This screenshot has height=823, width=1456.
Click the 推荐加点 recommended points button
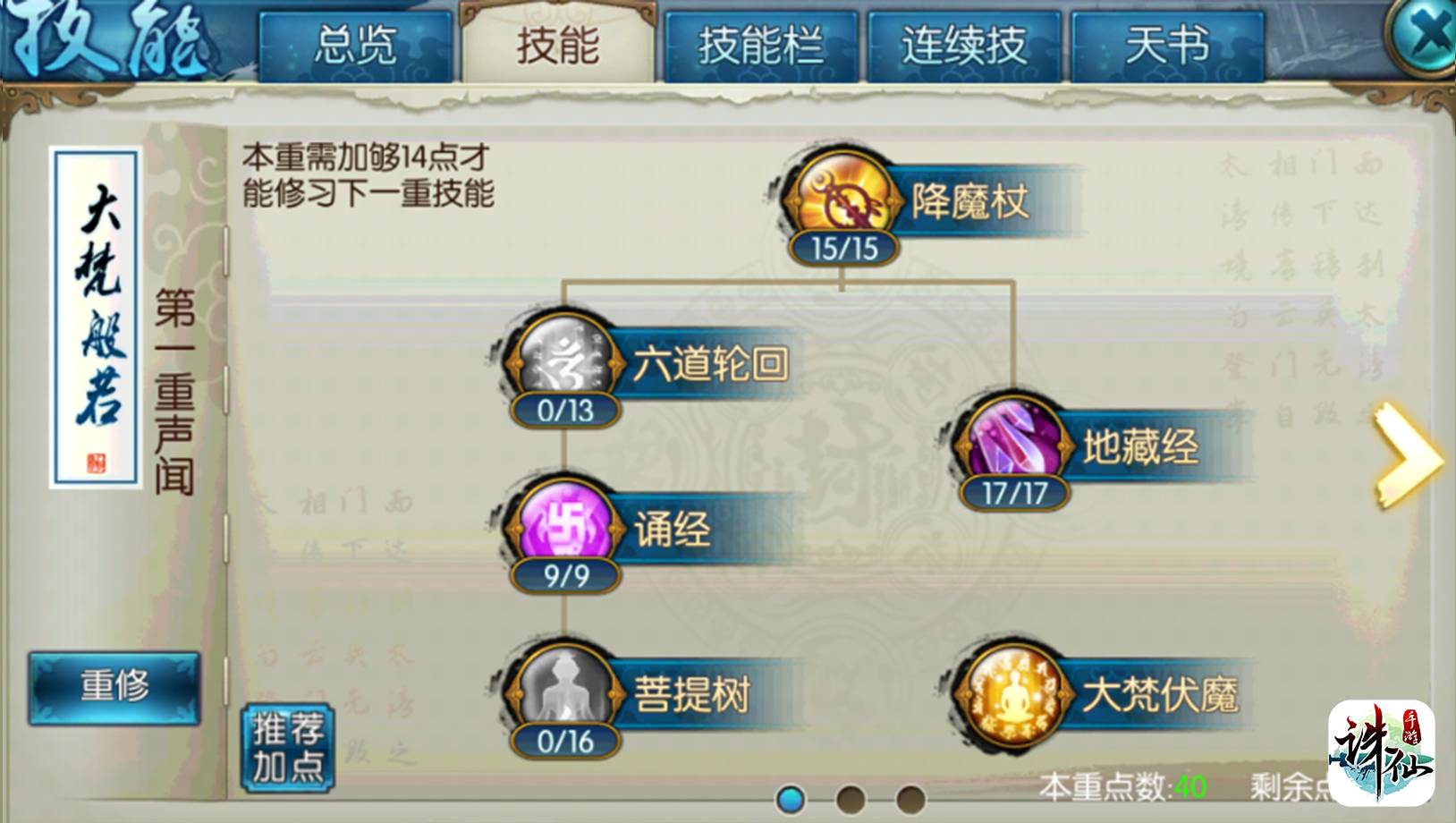pos(288,749)
